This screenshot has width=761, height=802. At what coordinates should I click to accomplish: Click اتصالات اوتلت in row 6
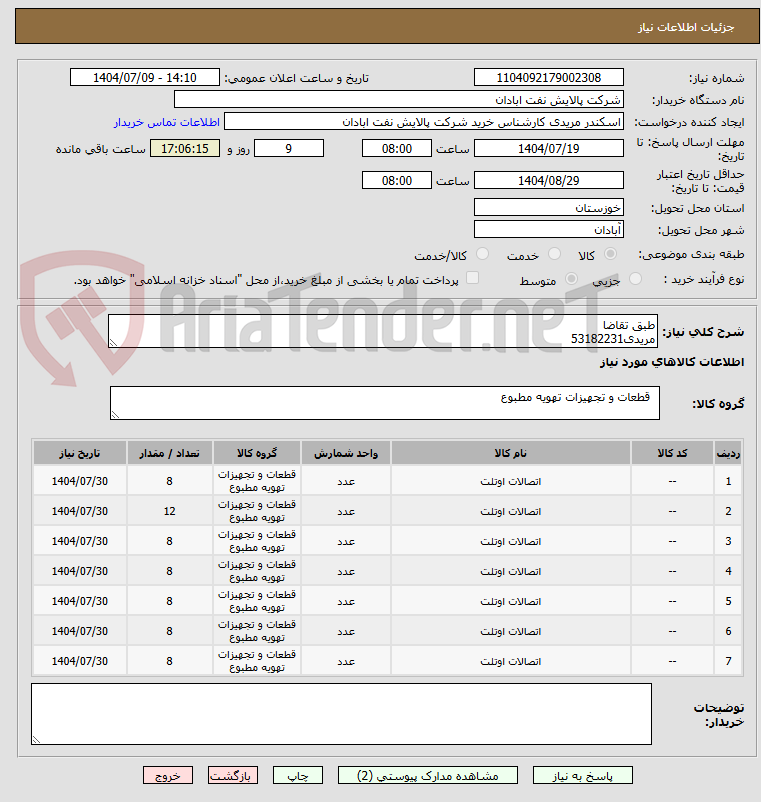point(510,631)
